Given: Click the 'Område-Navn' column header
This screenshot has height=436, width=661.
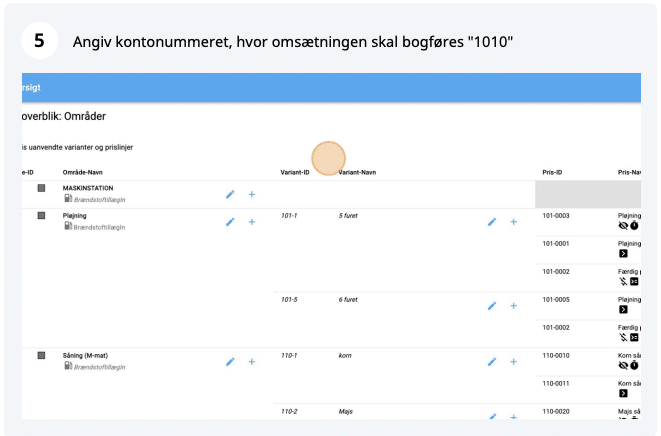Looking at the screenshot, I should tap(83, 172).
